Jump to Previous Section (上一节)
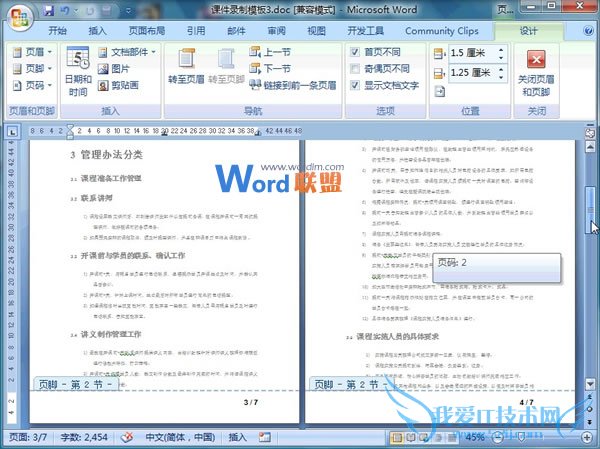 [x=270, y=52]
